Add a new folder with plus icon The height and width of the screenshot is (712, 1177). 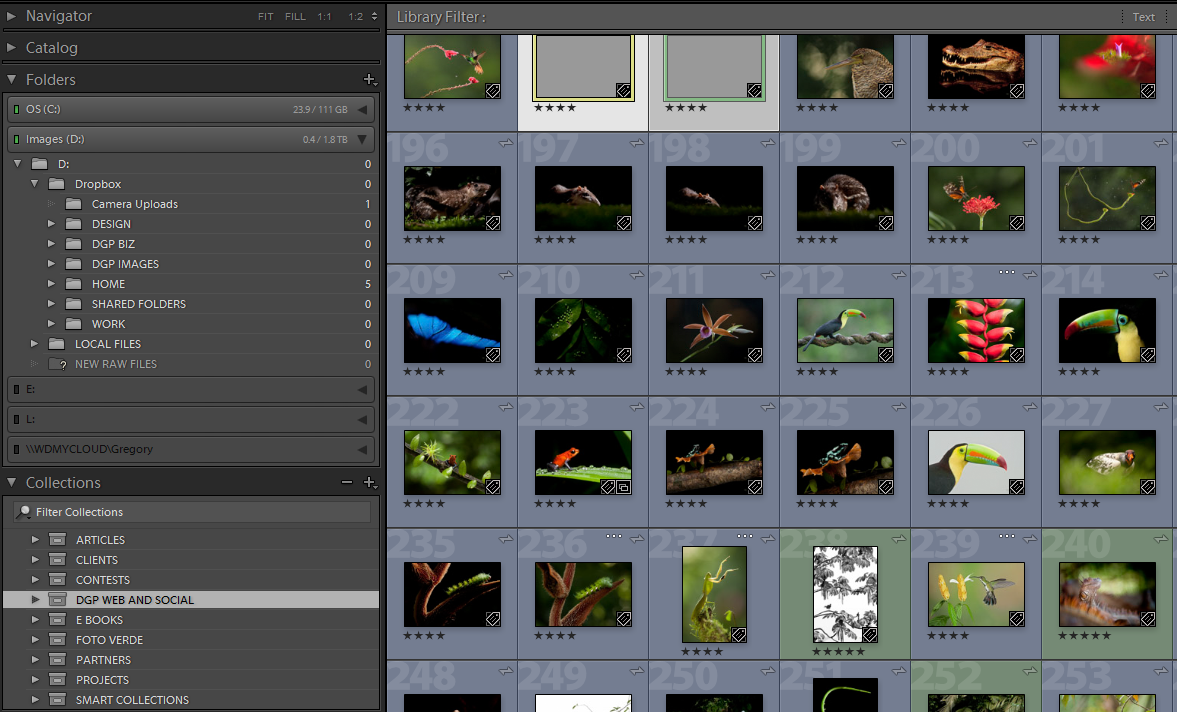pyautogui.click(x=369, y=79)
